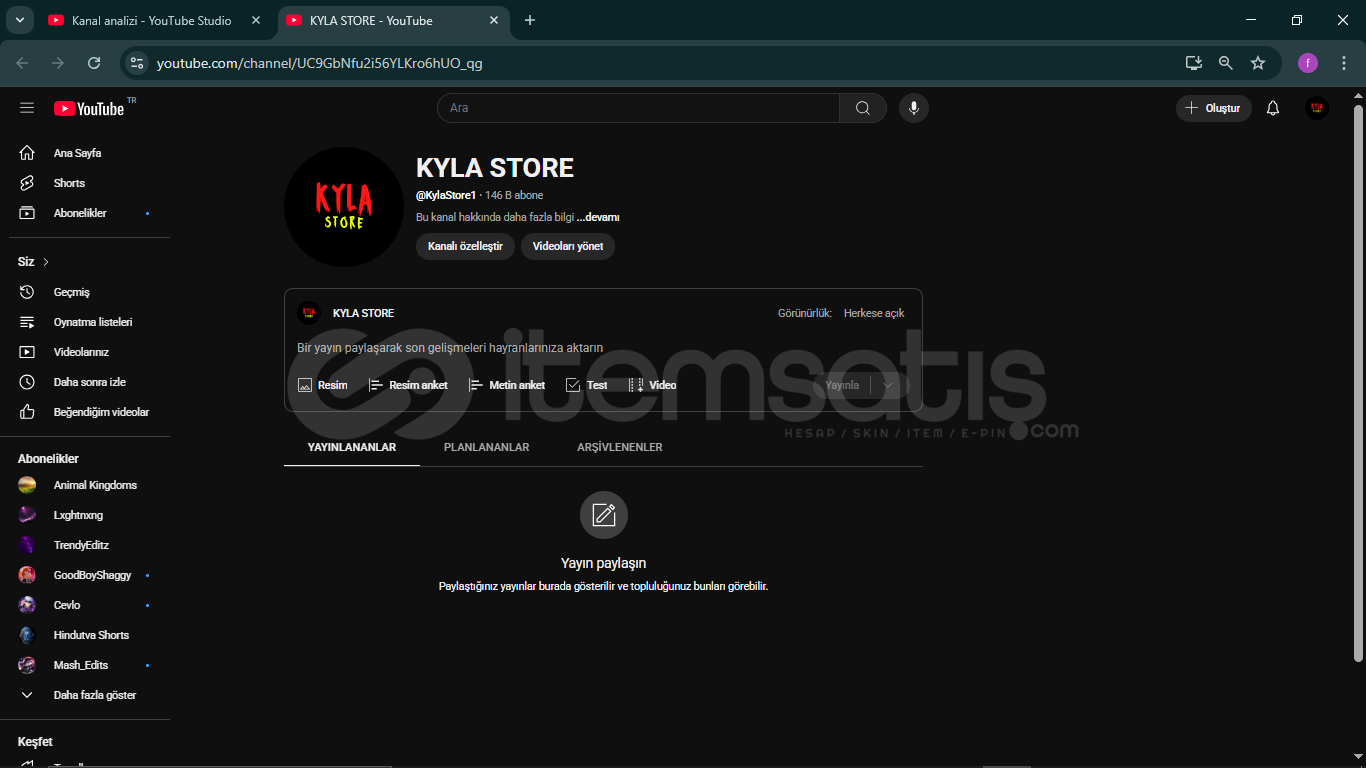
Task: Open the hamburger guide menu
Action: [27, 108]
